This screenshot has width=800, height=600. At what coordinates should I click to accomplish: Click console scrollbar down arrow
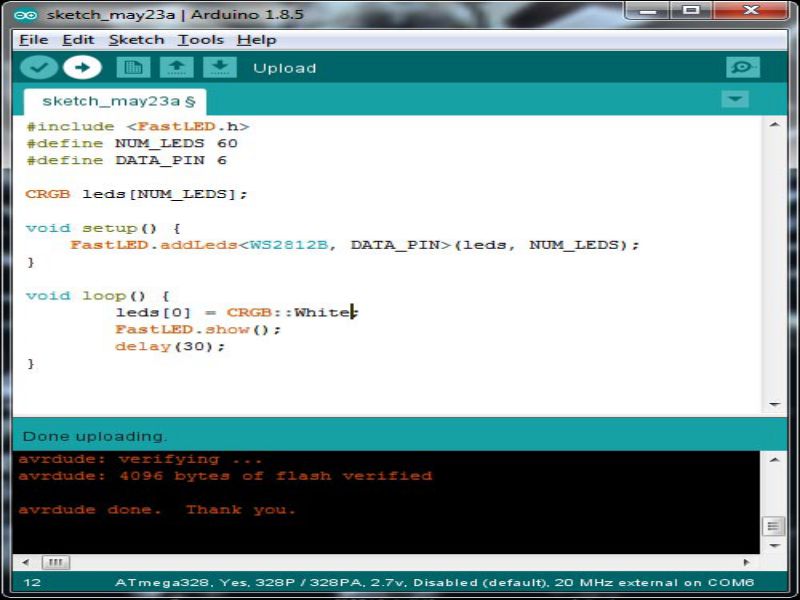(774, 545)
